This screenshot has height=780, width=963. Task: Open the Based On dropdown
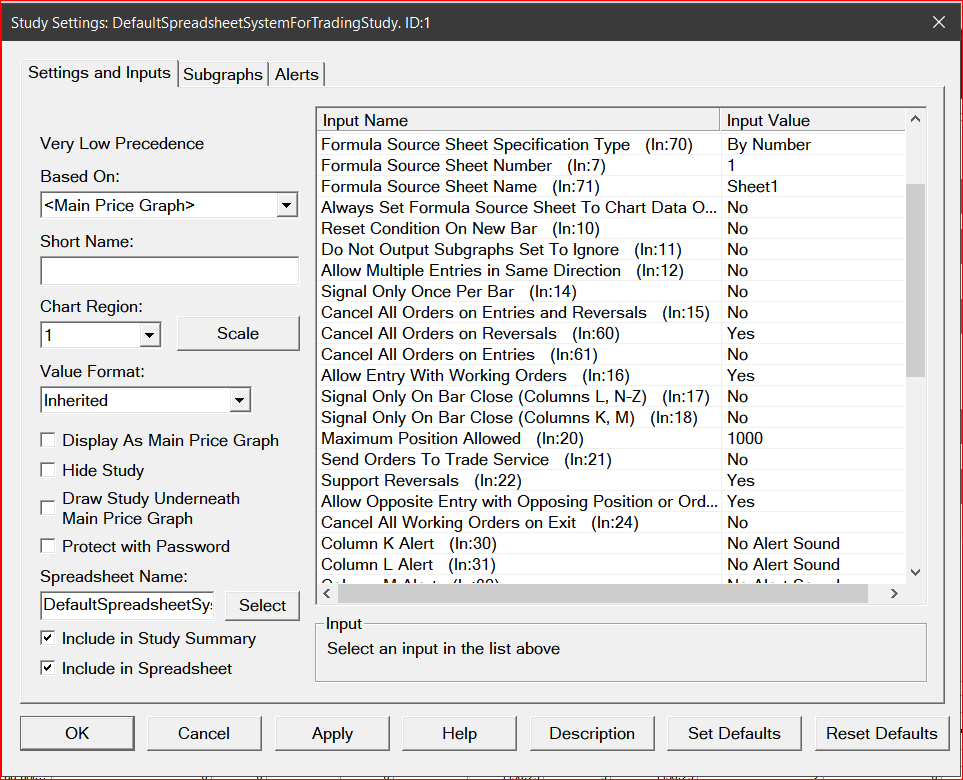pos(286,205)
